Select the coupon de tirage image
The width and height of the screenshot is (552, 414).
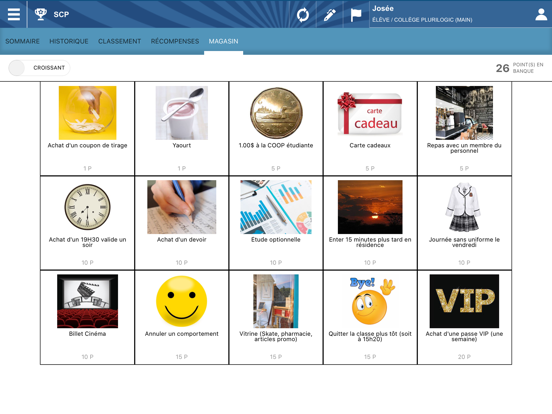point(87,113)
